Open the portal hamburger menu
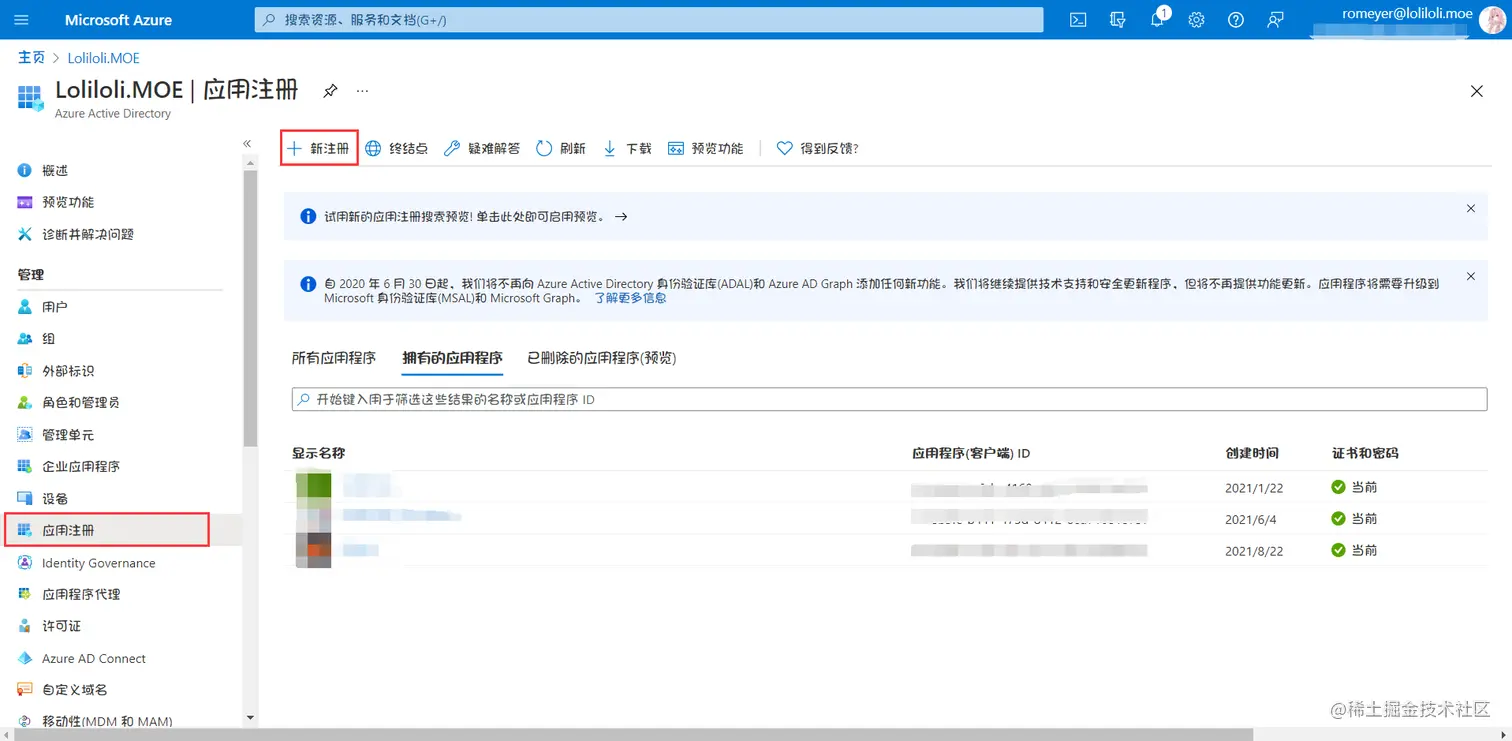Screen dimensions: 1512x741 pos(21,20)
